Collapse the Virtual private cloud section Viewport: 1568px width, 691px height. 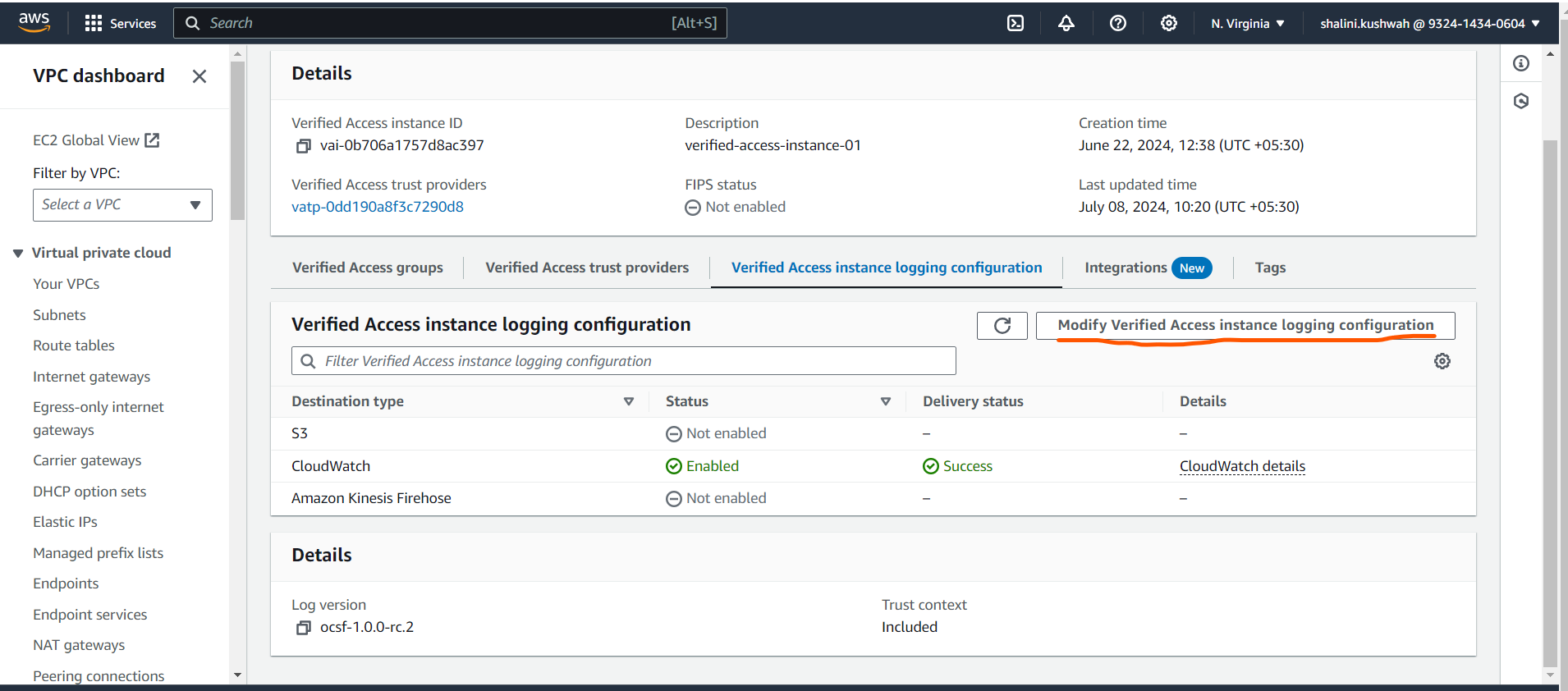(18, 254)
